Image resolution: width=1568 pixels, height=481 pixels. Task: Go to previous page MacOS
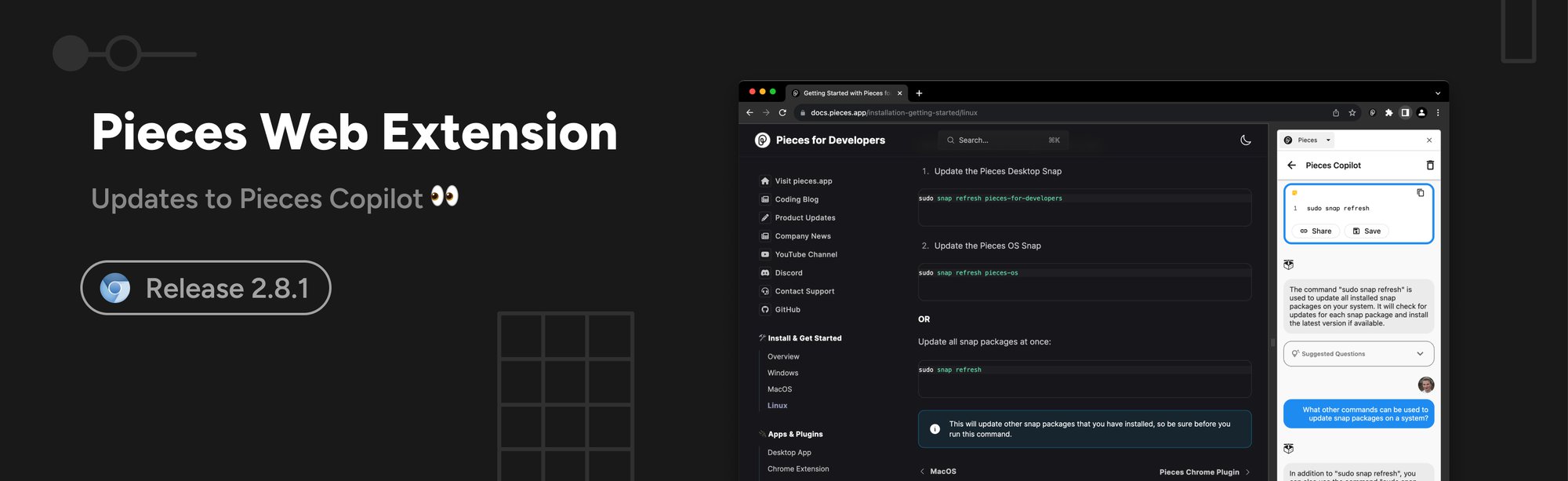point(938,472)
